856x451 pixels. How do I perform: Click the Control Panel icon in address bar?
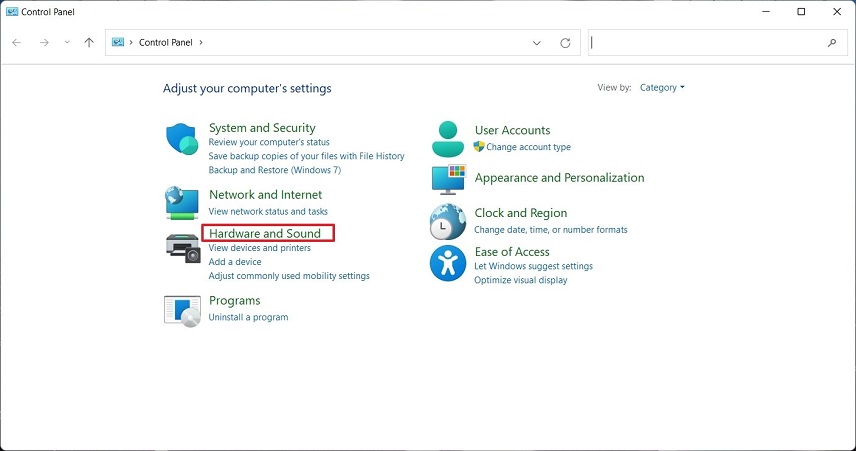(118, 42)
